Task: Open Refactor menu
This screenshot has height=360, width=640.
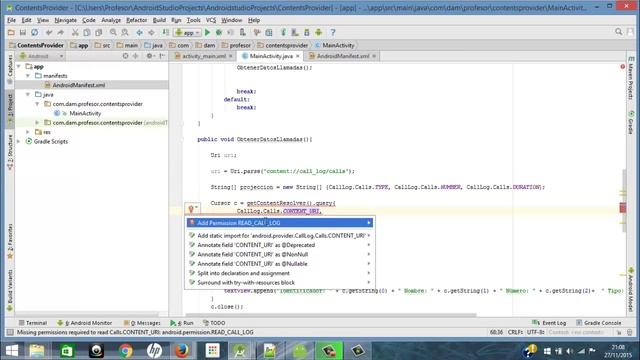Action: click(x=136, y=20)
